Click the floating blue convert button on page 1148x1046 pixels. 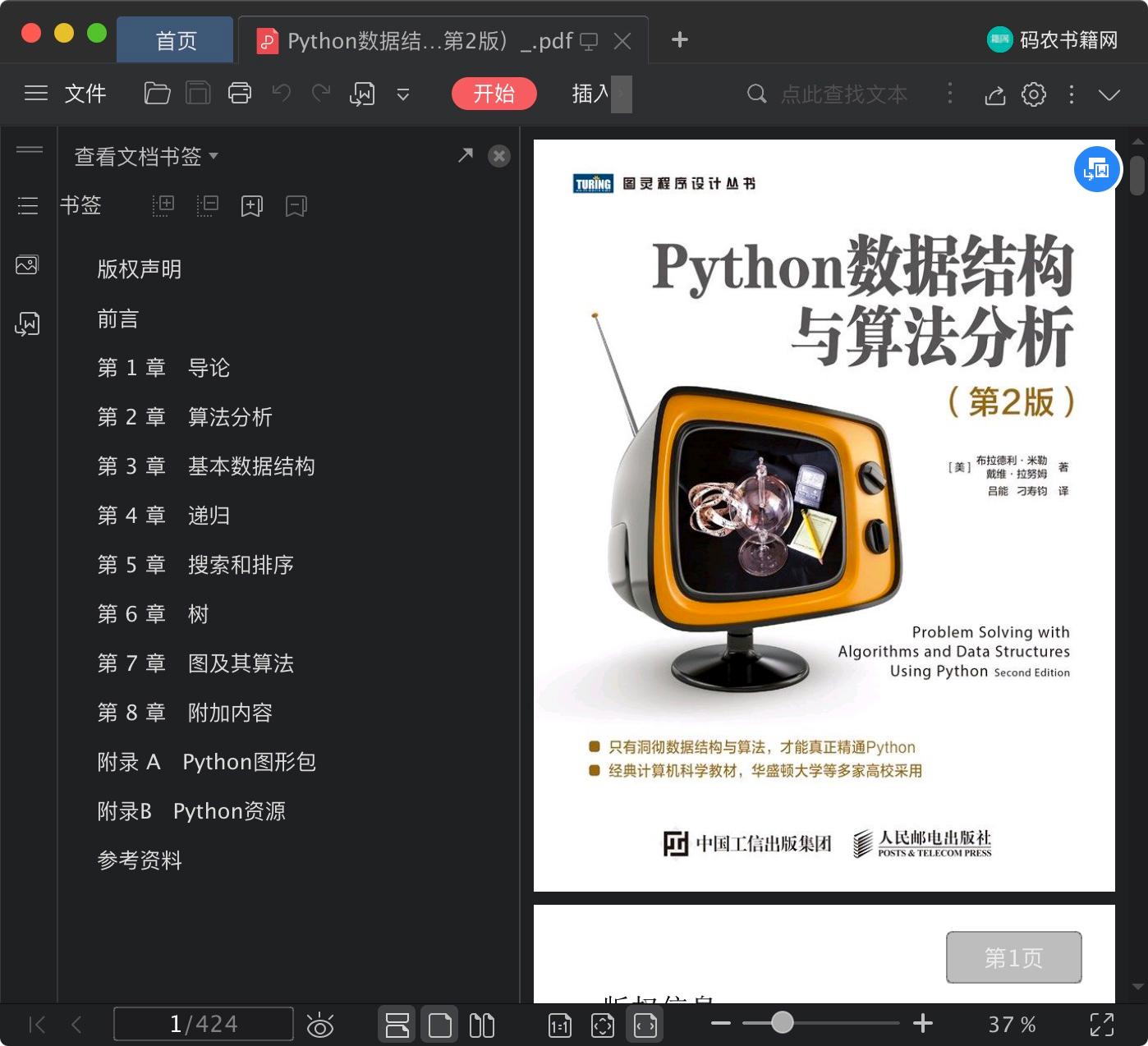tap(1097, 169)
